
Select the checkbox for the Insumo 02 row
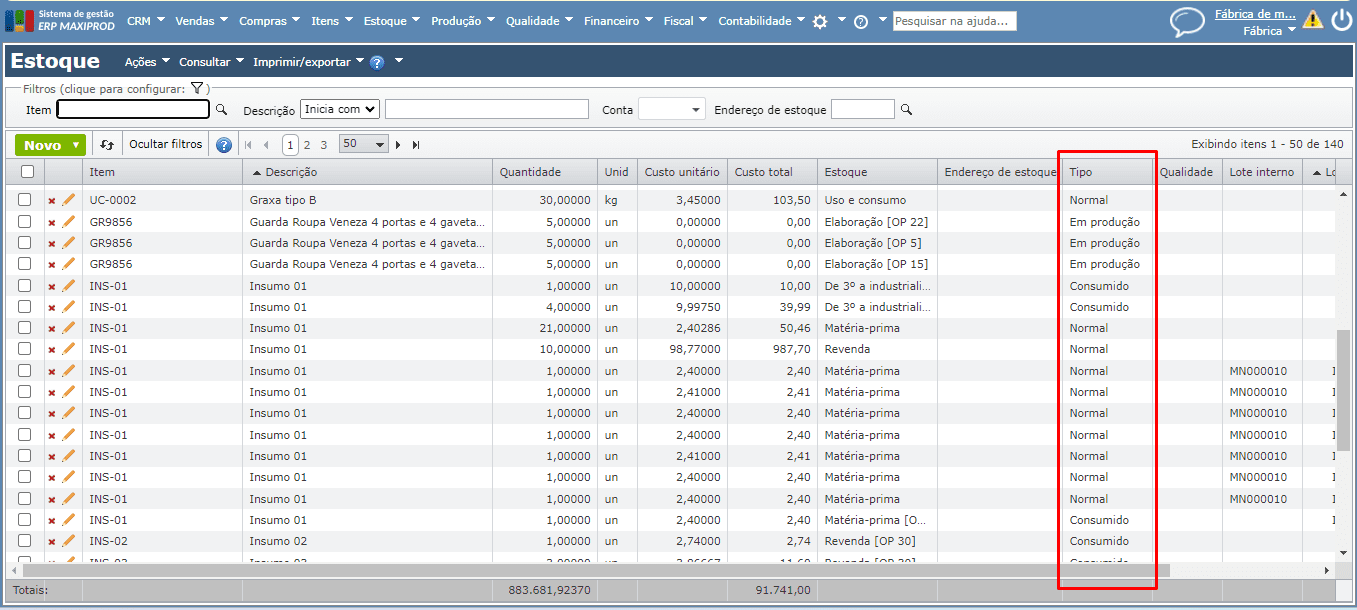pyautogui.click(x=25, y=541)
